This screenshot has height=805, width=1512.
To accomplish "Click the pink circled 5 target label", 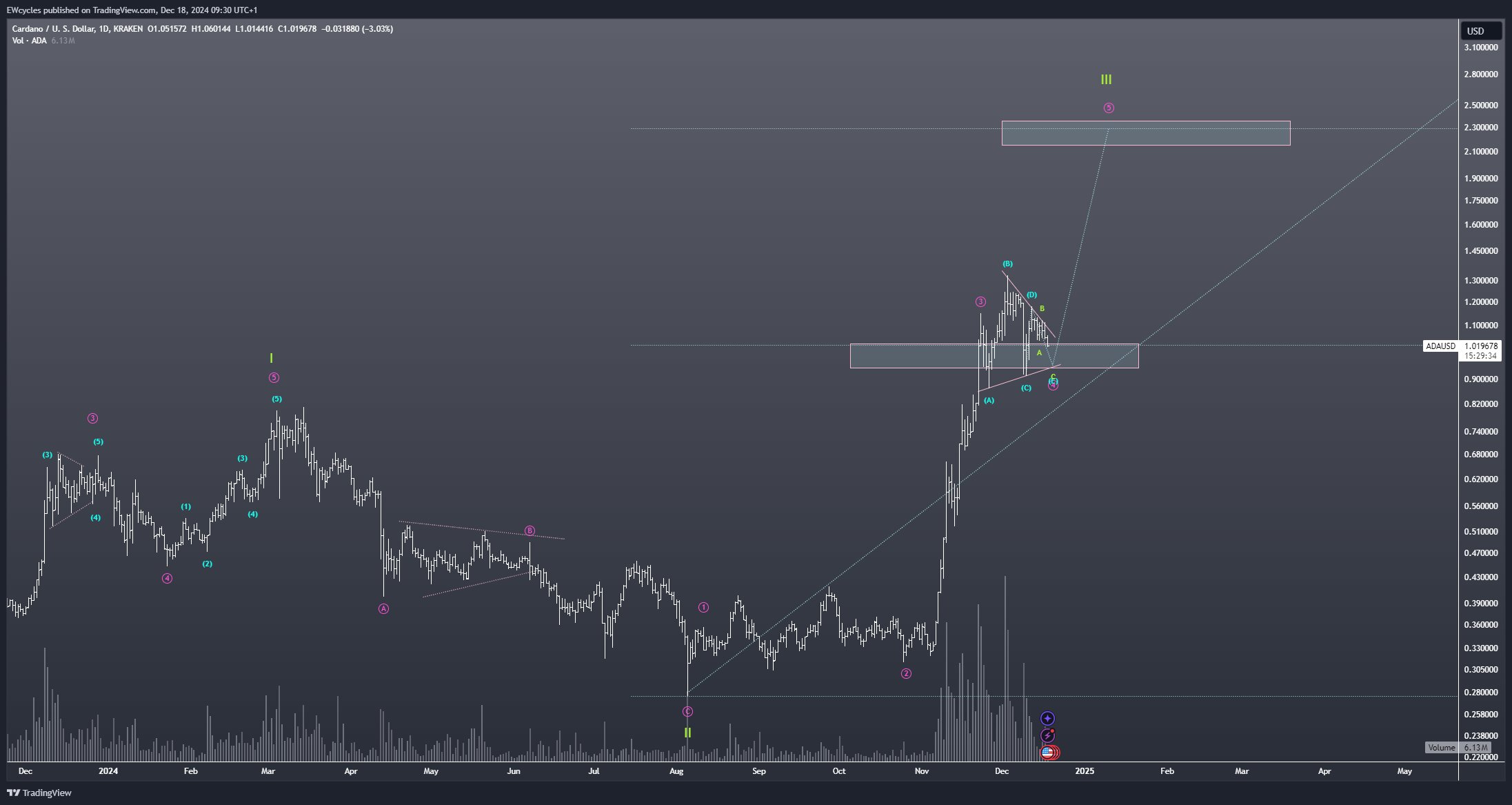I will point(1109,108).
